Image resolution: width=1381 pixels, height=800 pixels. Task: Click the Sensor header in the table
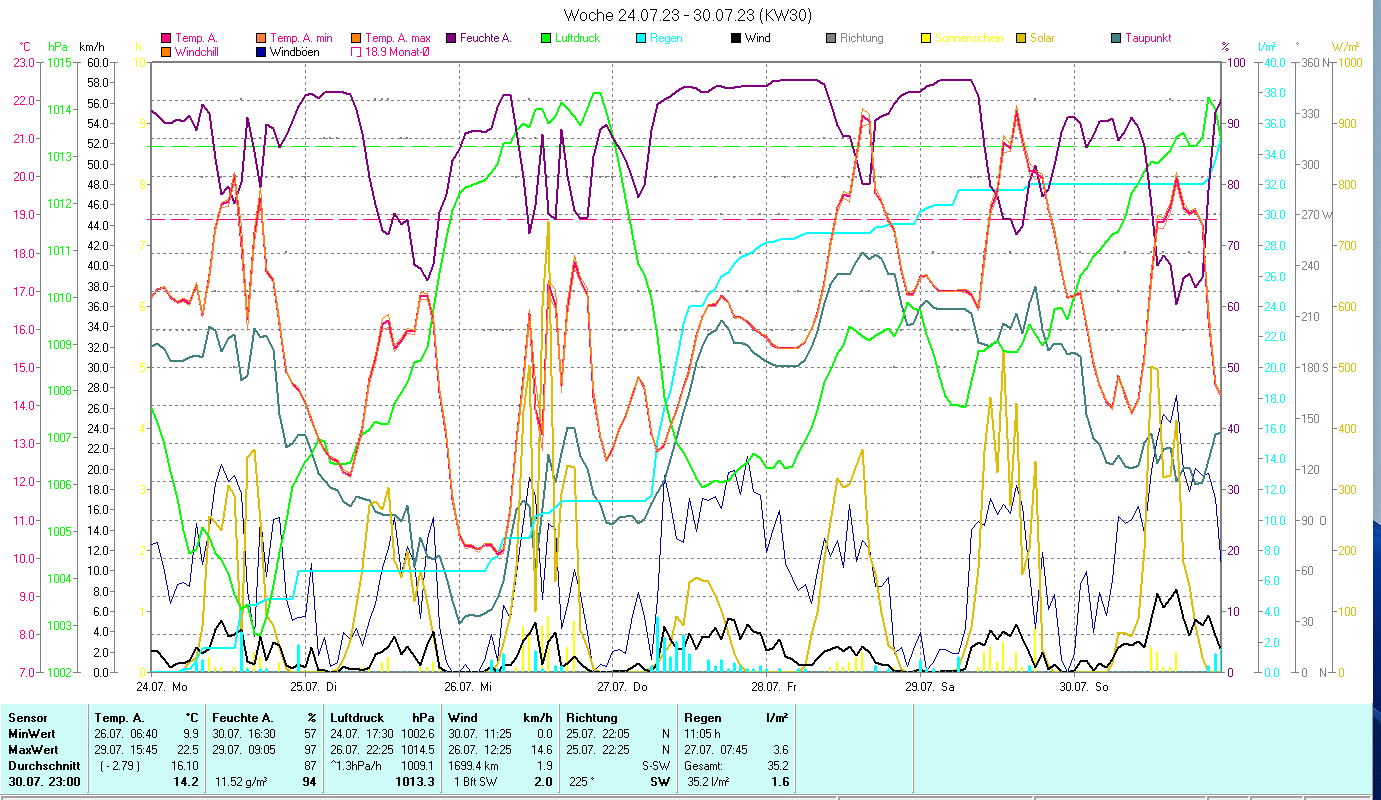[x=26, y=718]
